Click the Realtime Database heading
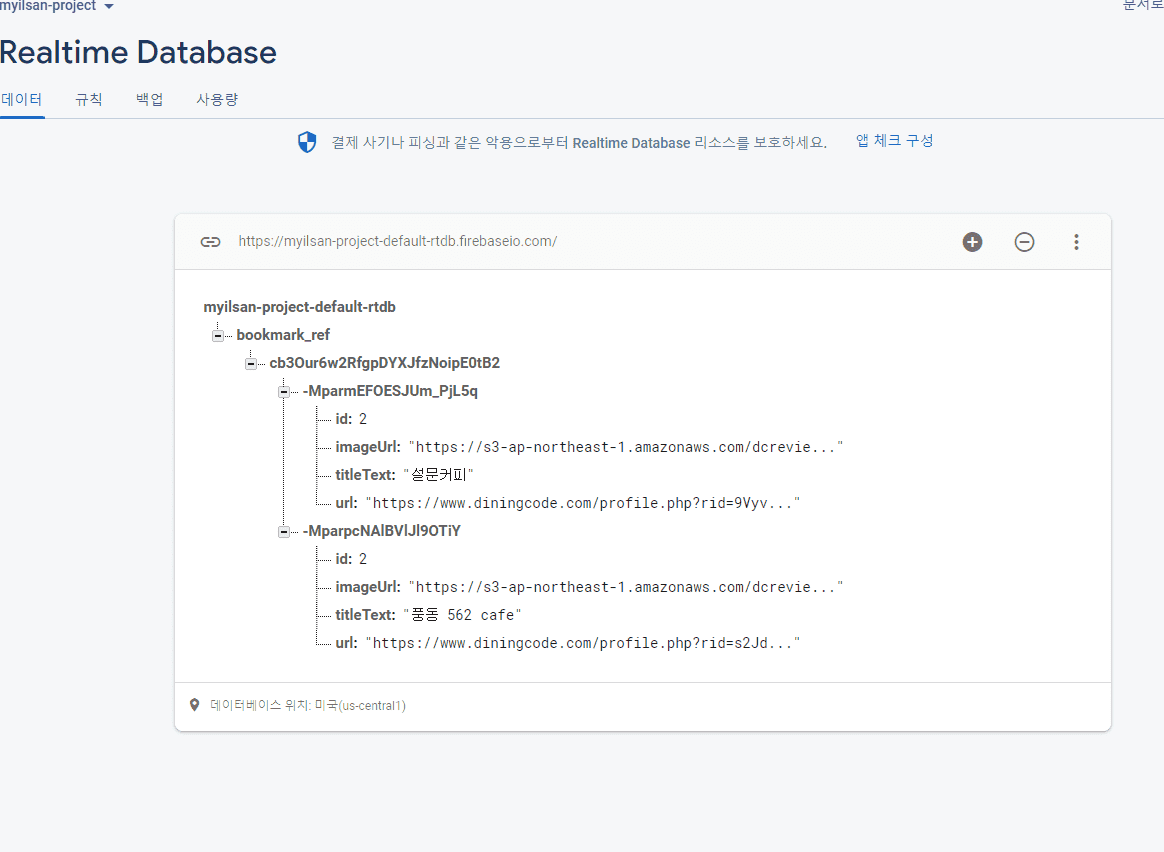1164x852 pixels. coord(138,52)
